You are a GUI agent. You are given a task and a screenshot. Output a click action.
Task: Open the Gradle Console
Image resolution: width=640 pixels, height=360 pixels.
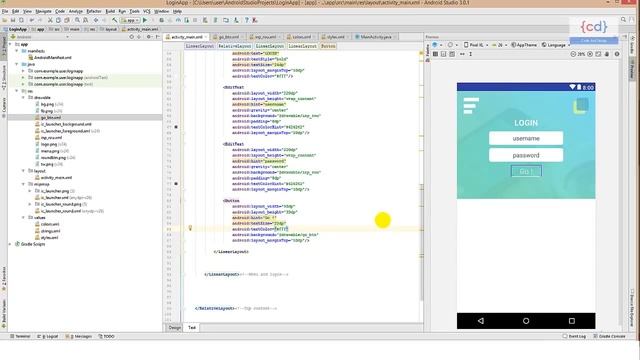[609, 336]
